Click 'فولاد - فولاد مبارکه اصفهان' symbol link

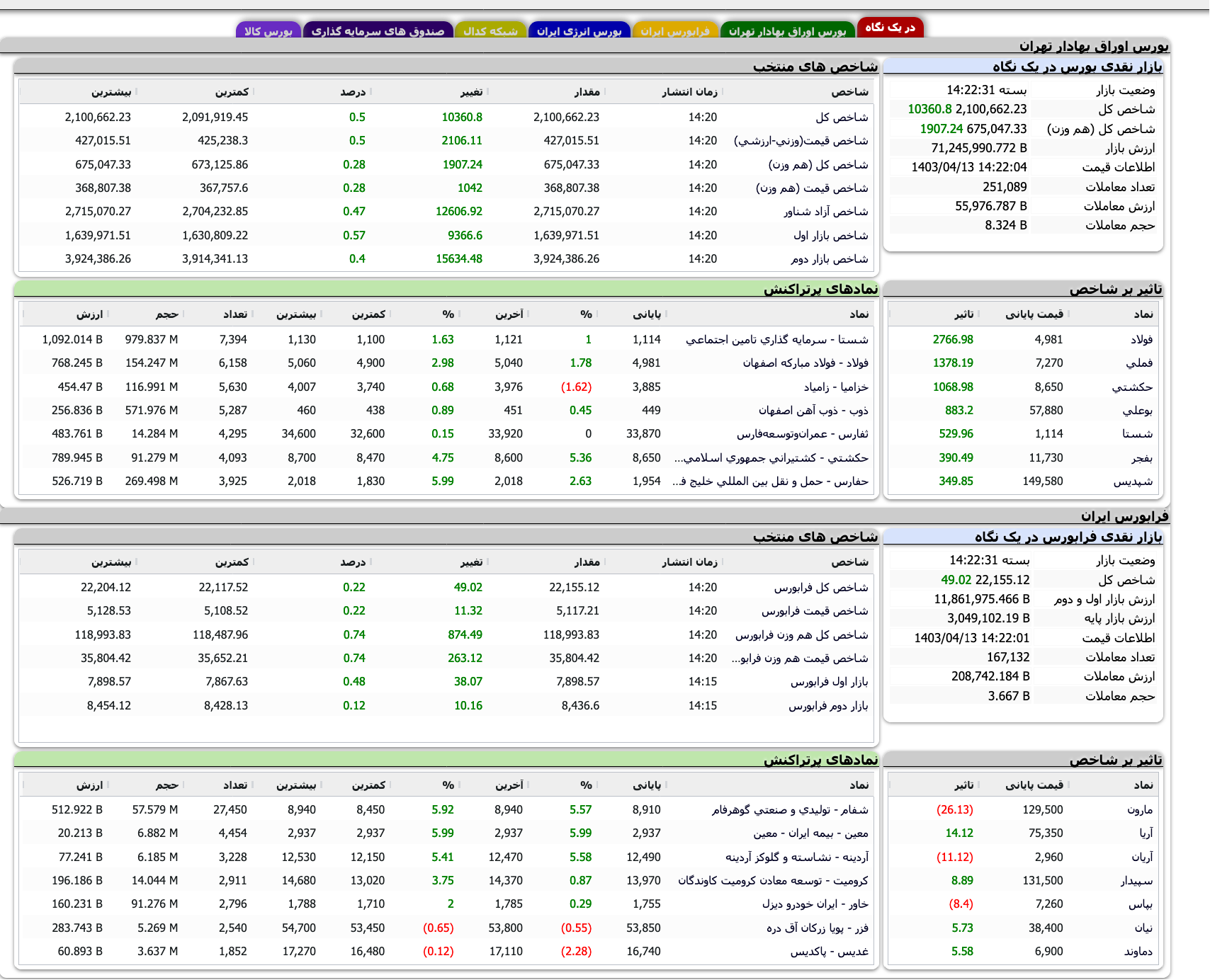click(805, 363)
